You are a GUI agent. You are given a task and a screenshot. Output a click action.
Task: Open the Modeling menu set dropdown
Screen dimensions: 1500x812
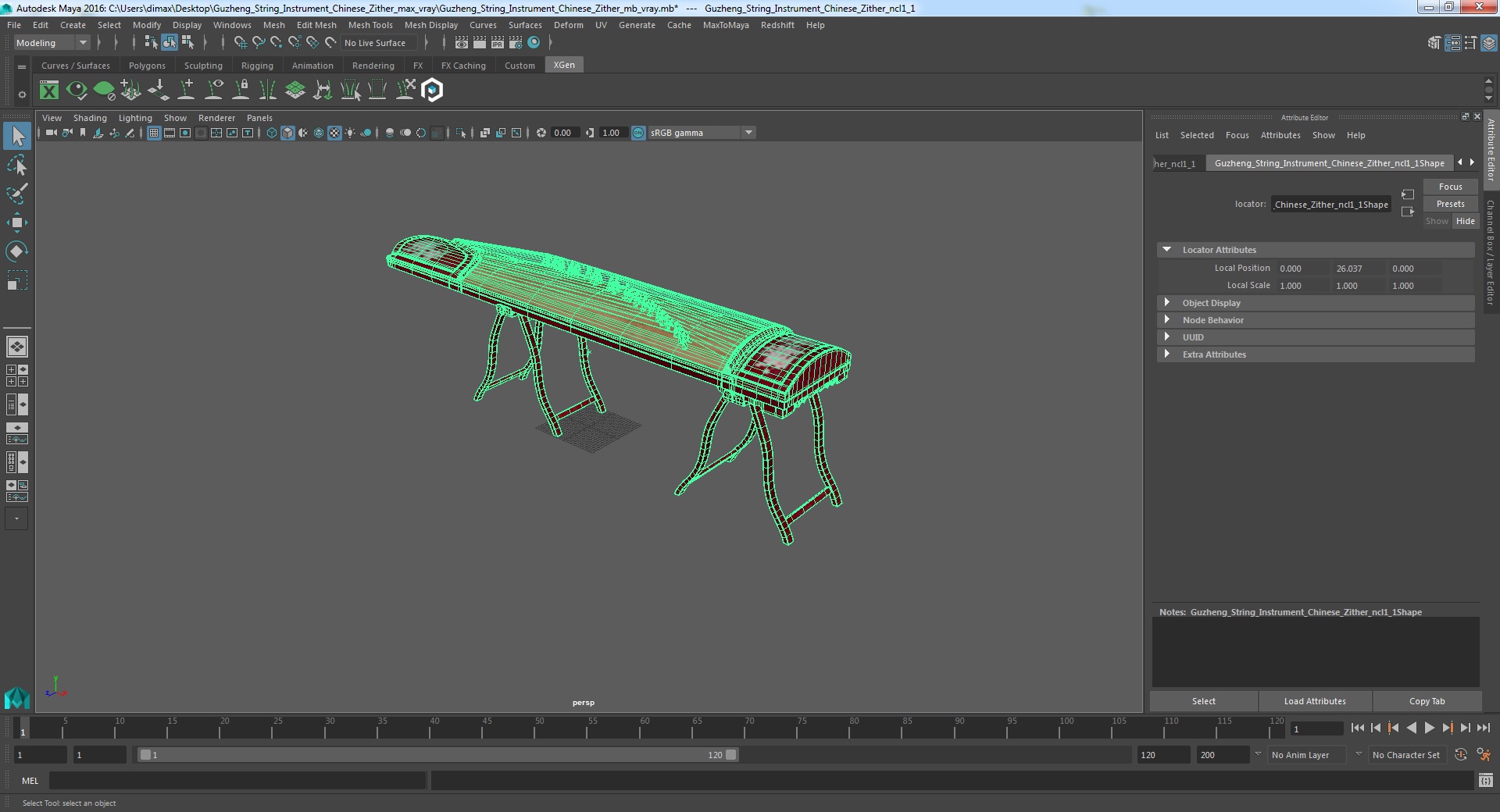(52, 43)
